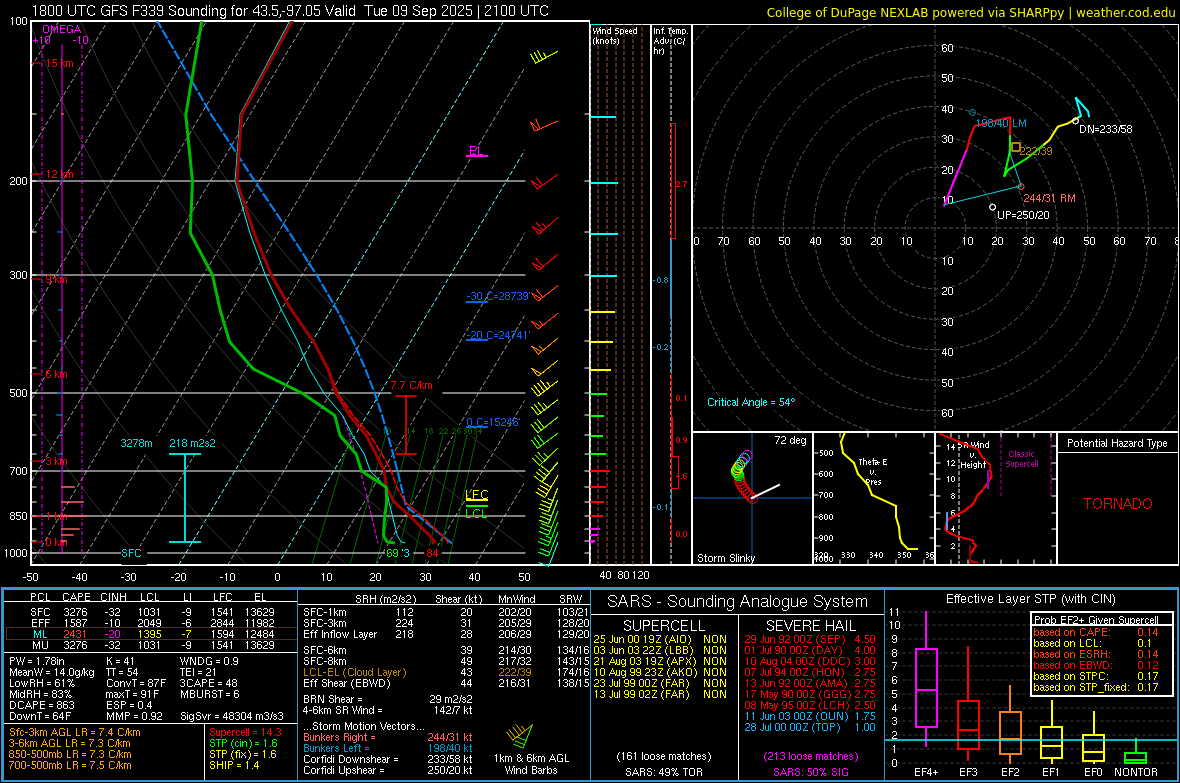Viewport: 1180px width, 783px height.
Task: Select the OMEGA label on the skew-T
Action: click(x=62, y=29)
